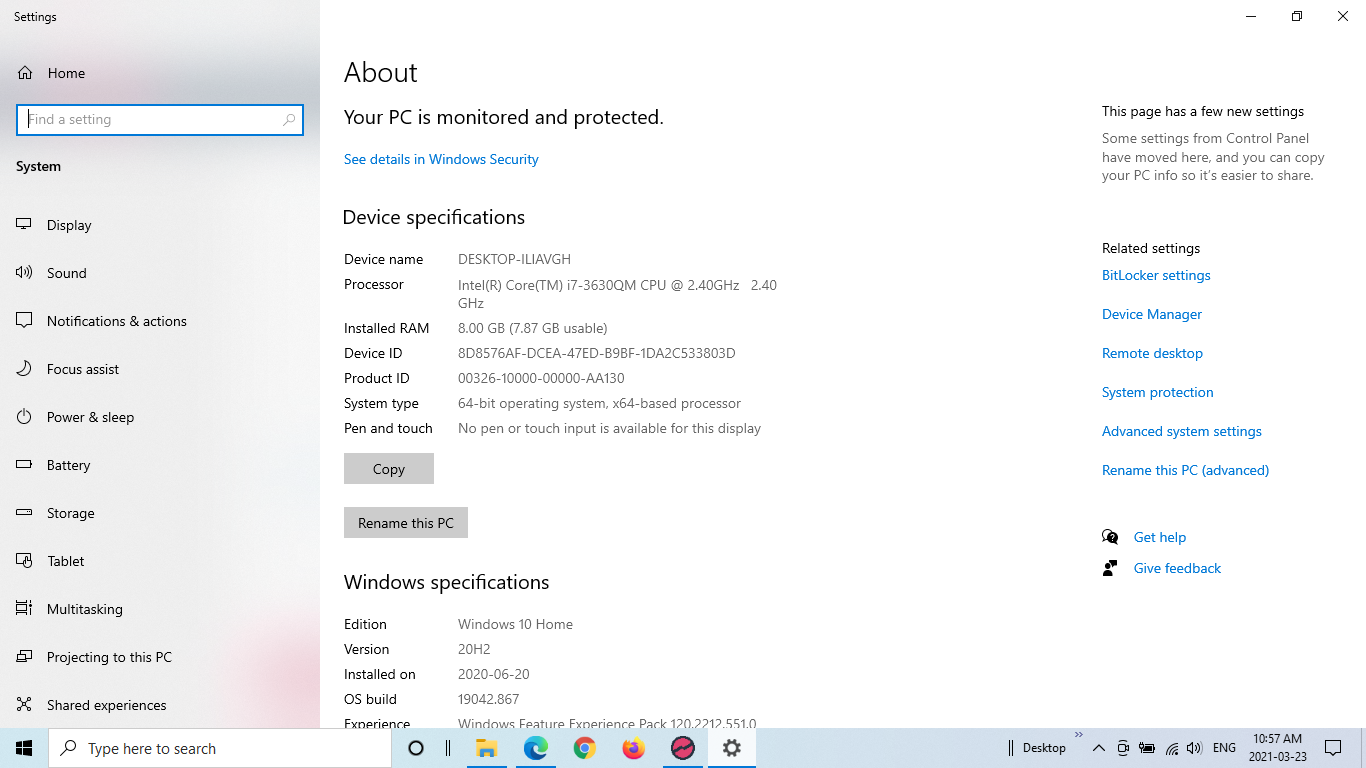Screen dimensions: 1366x768
Task: Click the Multitasking icon
Action: pyautogui.click(x=25, y=609)
